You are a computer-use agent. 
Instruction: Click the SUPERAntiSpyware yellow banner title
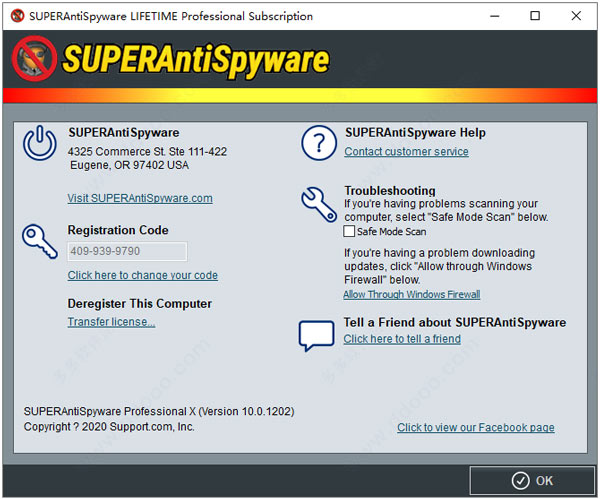point(196,59)
